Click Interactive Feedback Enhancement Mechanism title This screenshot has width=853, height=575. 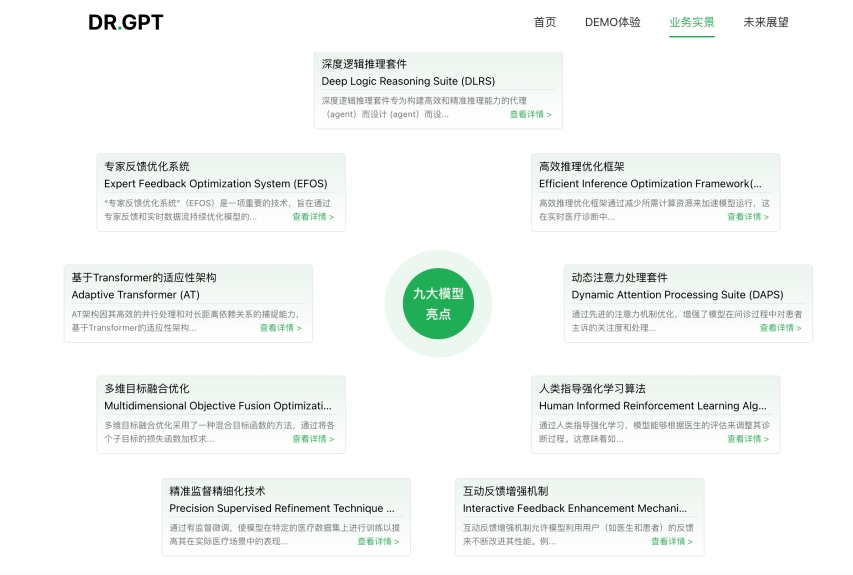pos(574,508)
